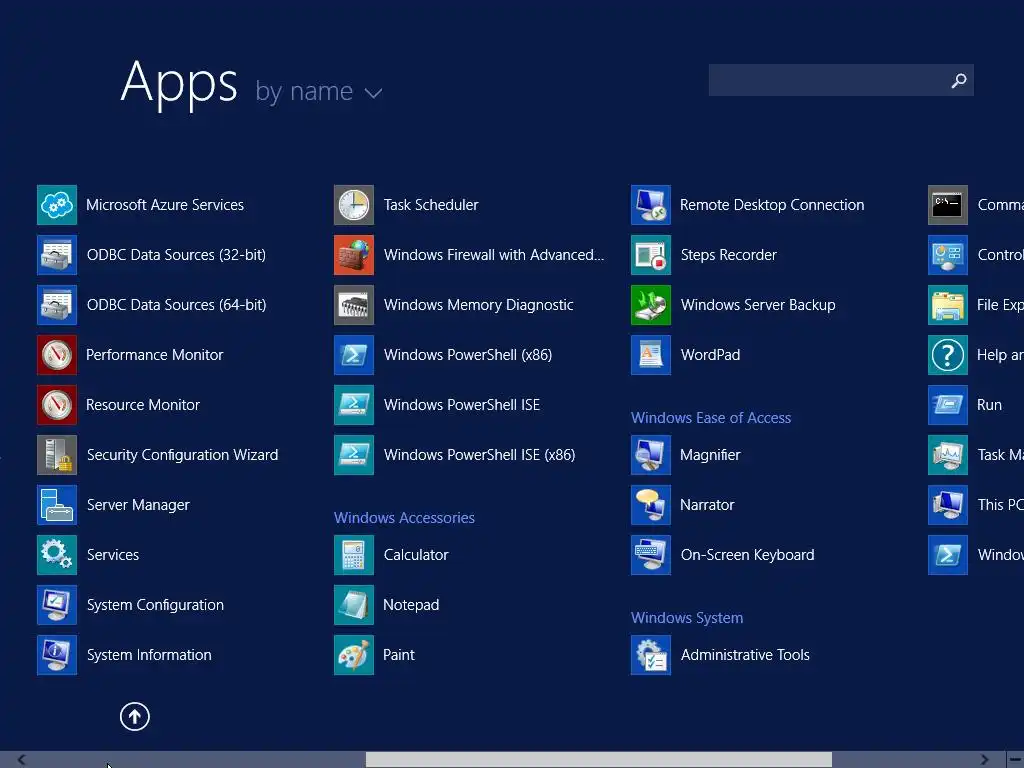Click the 'Calculator' label text
This screenshot has width=1024, height=768.
(416, 555)
